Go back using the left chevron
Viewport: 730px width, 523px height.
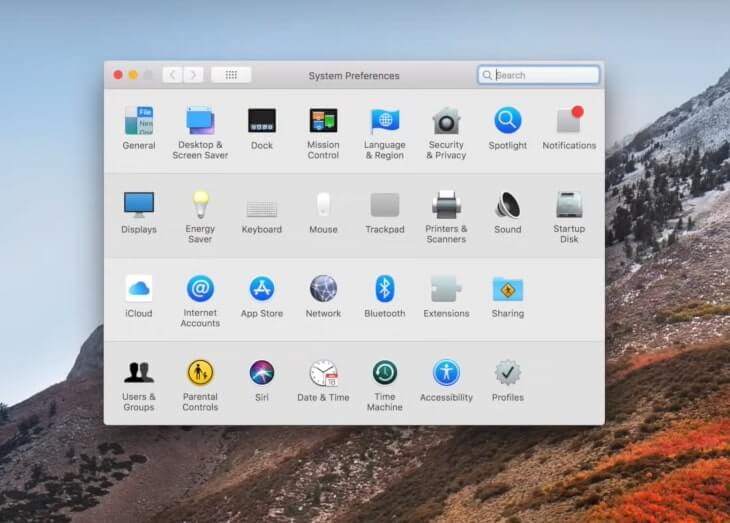(172, 75)
